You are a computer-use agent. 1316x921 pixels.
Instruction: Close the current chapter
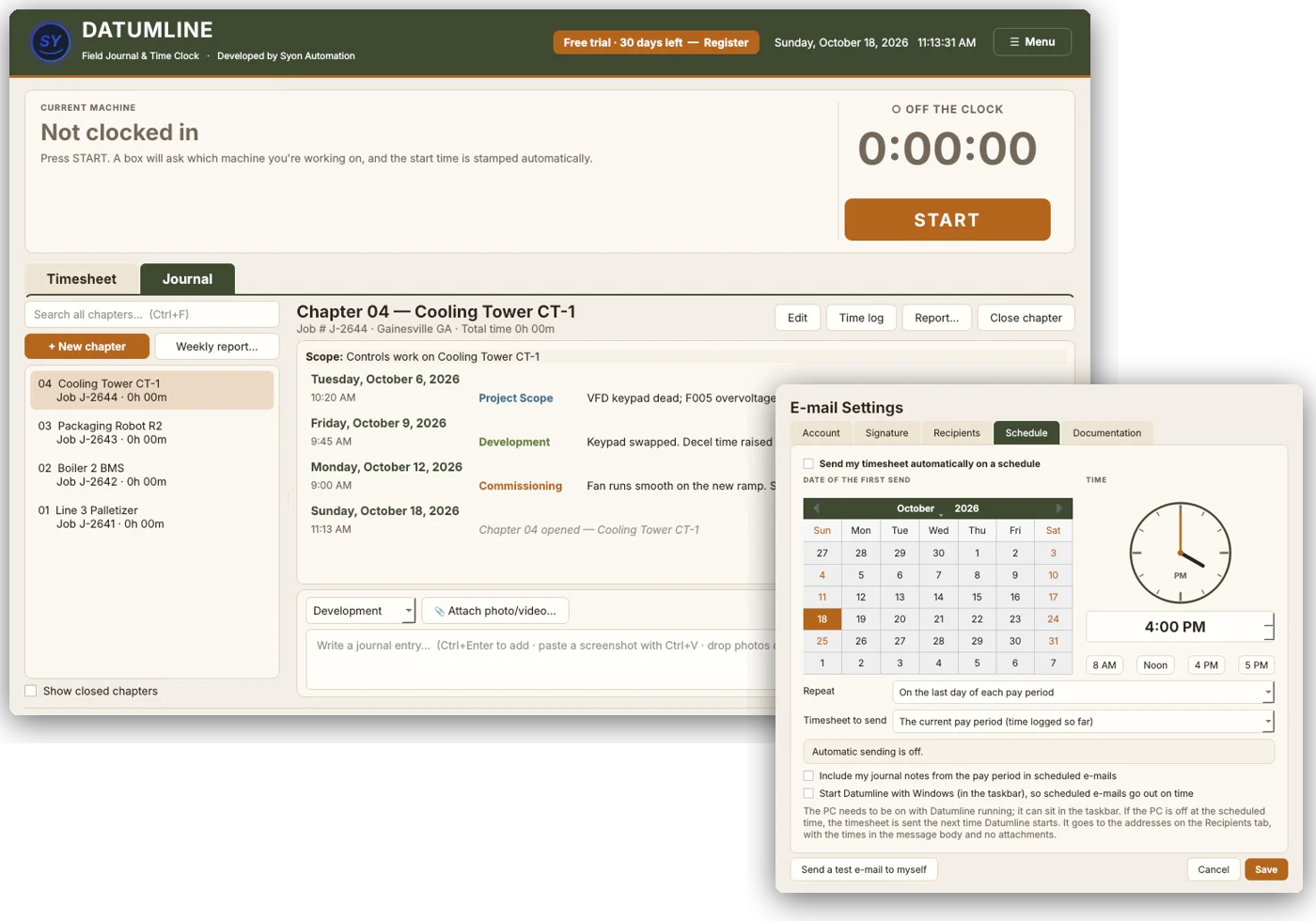[x=1026, y=318]
